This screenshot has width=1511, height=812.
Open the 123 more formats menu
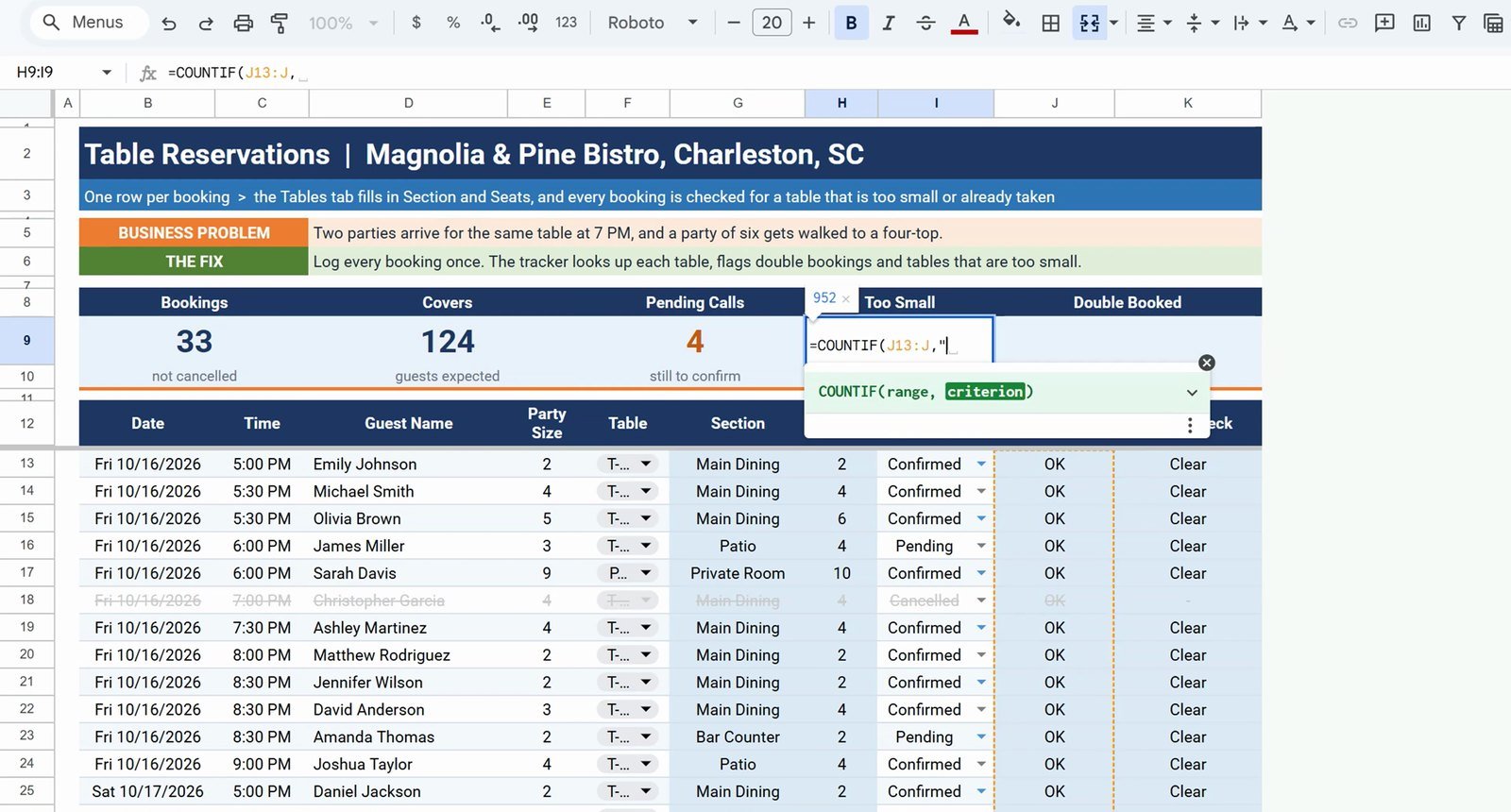pyautogui.click(x=566, y=23)
